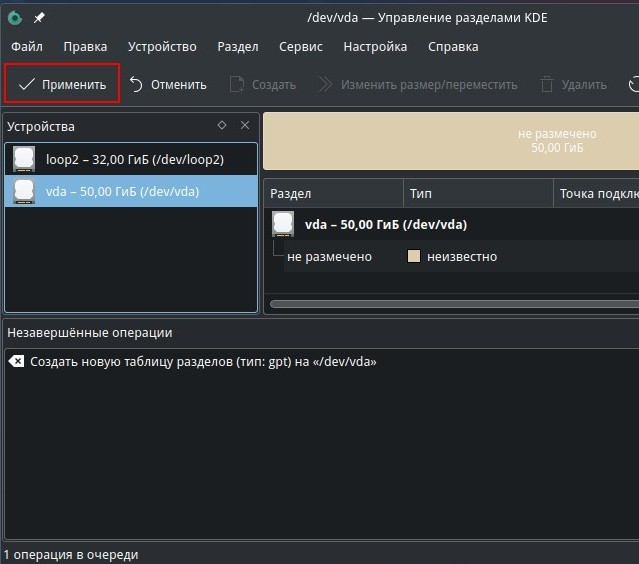Click Resize/Move (Изменить размер/переместить) toolbar item

click(x=418, y=85)
